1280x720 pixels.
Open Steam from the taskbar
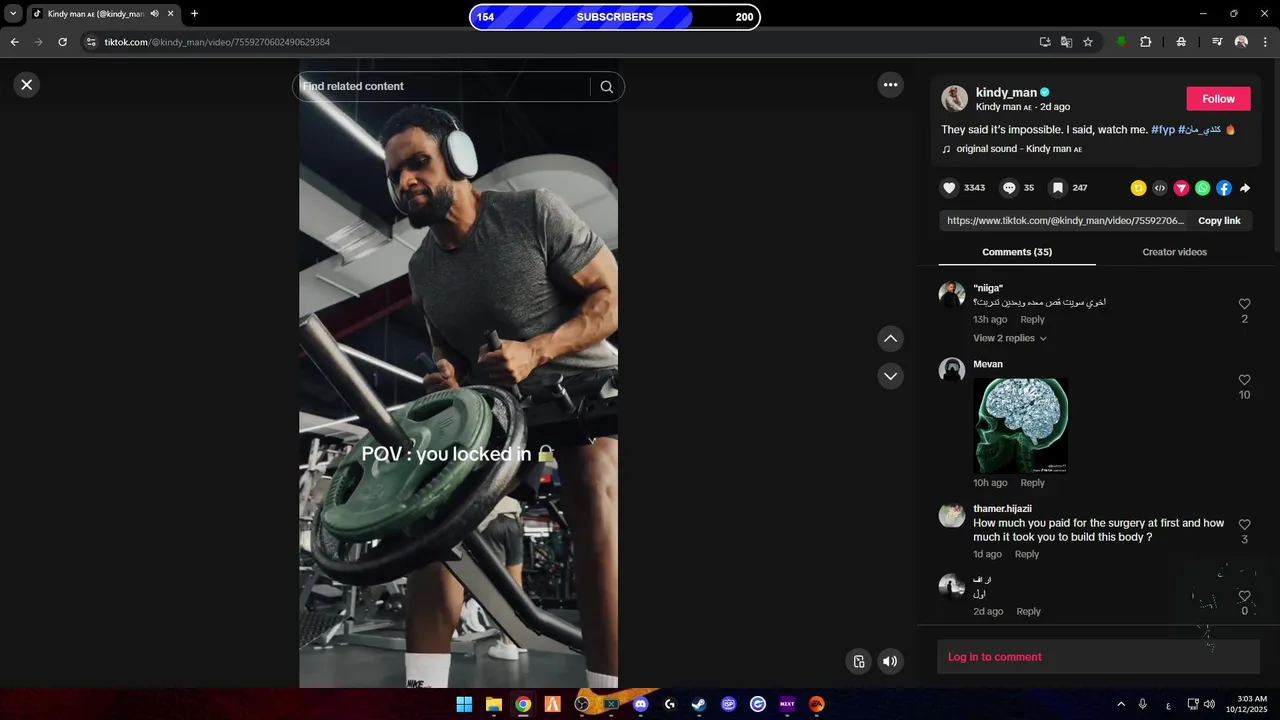[x=699, y=704]
